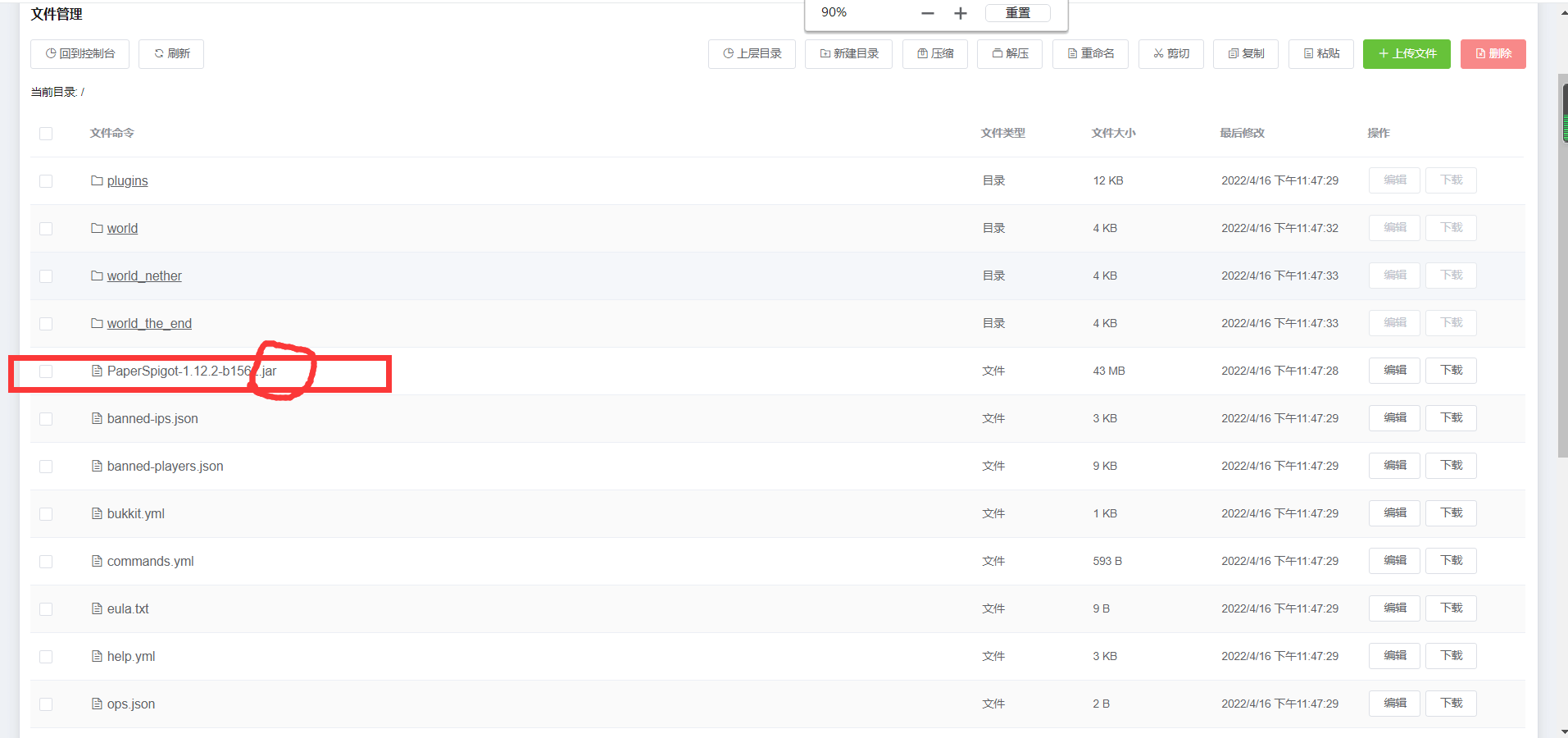The image size is (1568, 738).
Task: Edit eula.txt with 编辑
Action: (1394, 608)
